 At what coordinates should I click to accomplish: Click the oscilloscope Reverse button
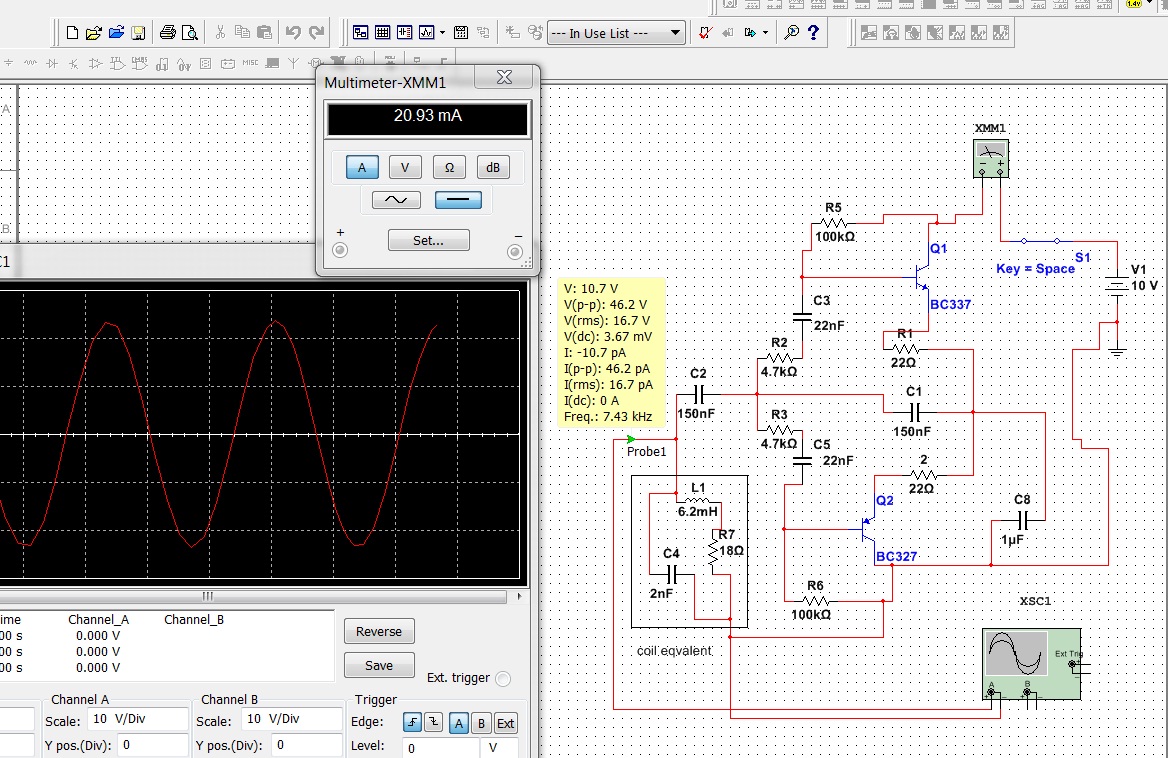(x=379, y=632)
